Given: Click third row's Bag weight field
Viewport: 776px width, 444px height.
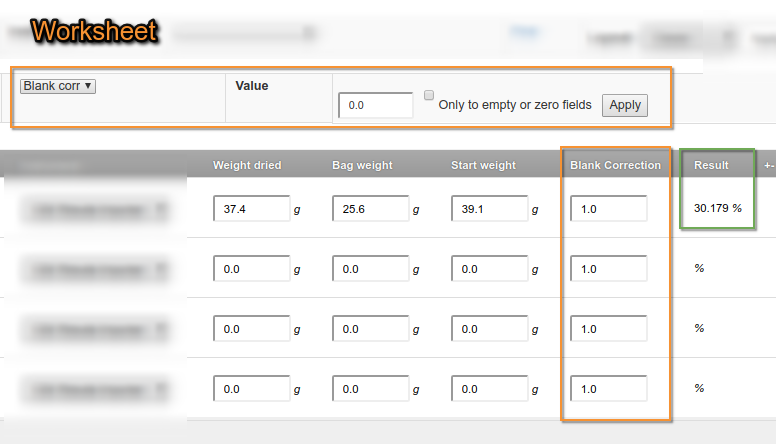Looking at the screenshot, I should click(x=370, y=328).
